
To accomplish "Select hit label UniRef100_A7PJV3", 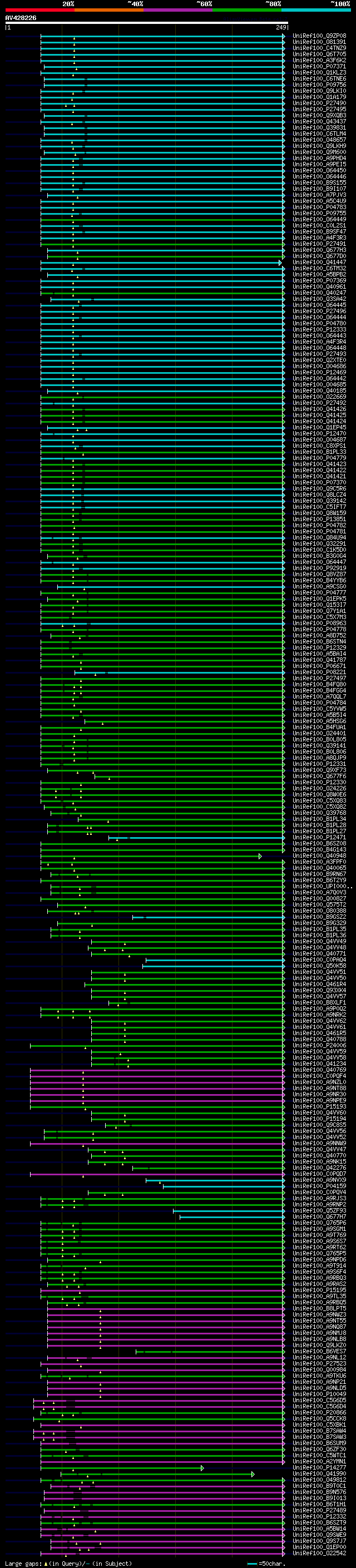I will (x=319, y=195).
